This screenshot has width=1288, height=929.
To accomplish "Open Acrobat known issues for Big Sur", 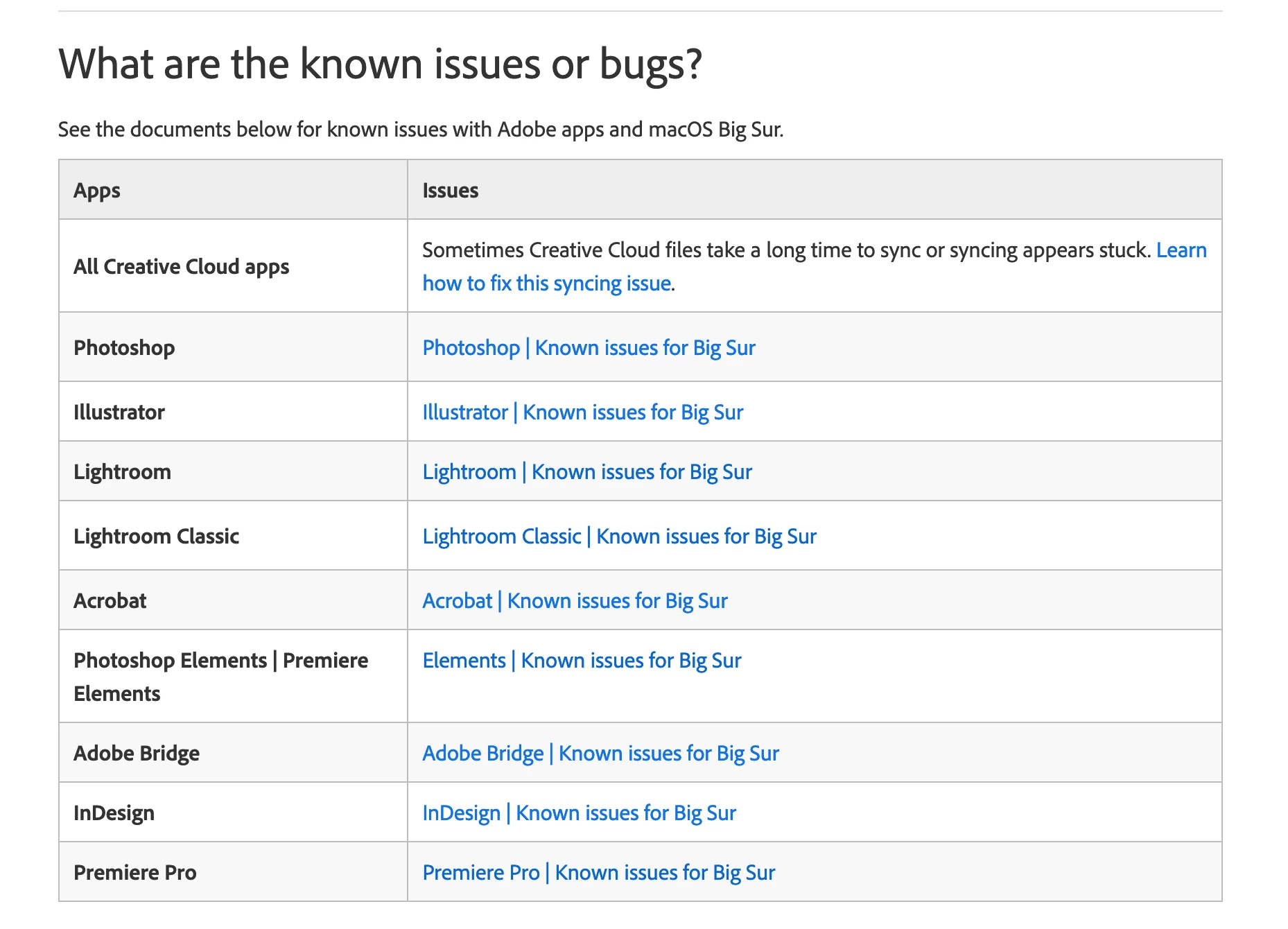I will pos(575,601).
